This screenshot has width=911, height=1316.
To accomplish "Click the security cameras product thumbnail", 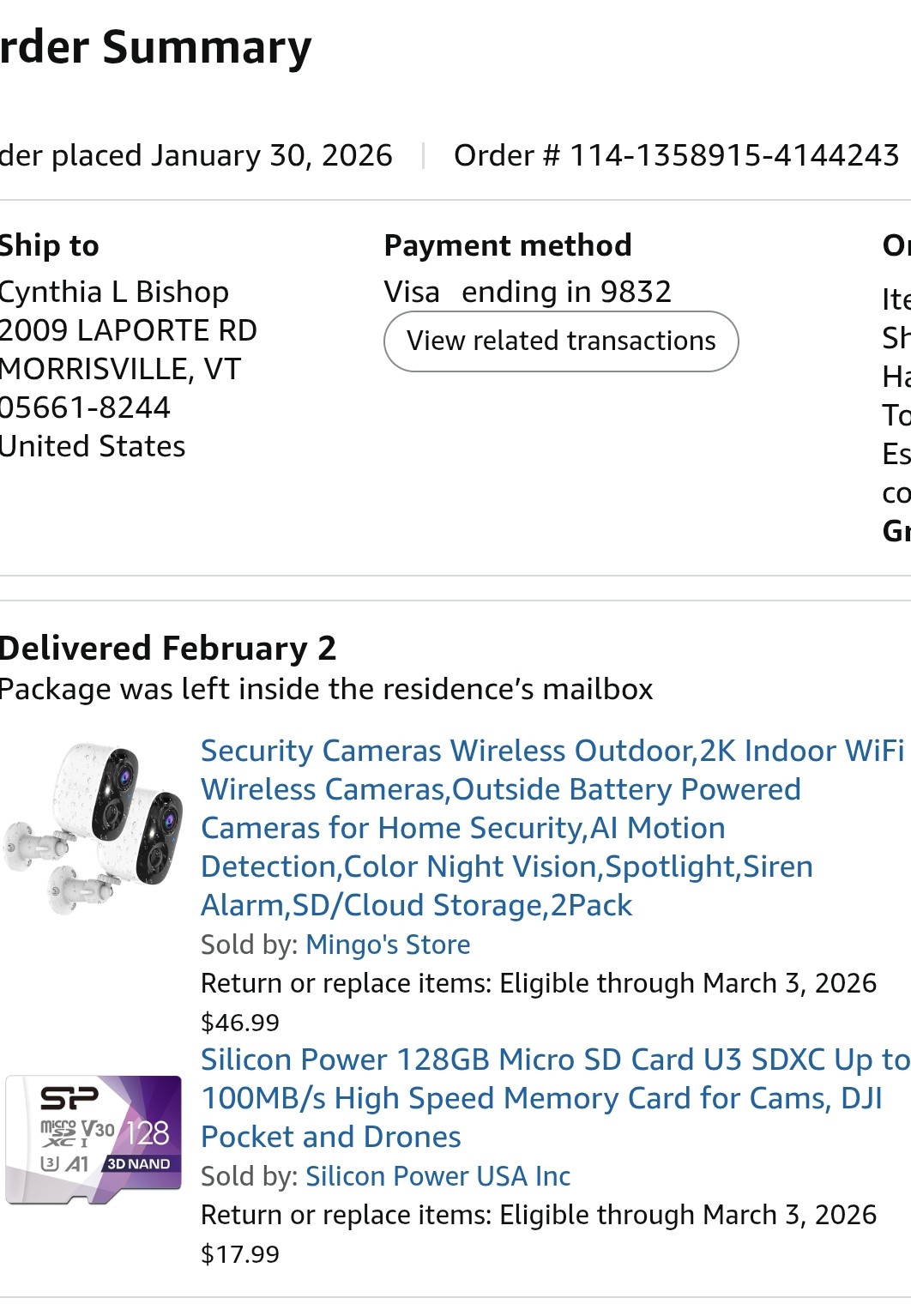I will tap(94, 827).
